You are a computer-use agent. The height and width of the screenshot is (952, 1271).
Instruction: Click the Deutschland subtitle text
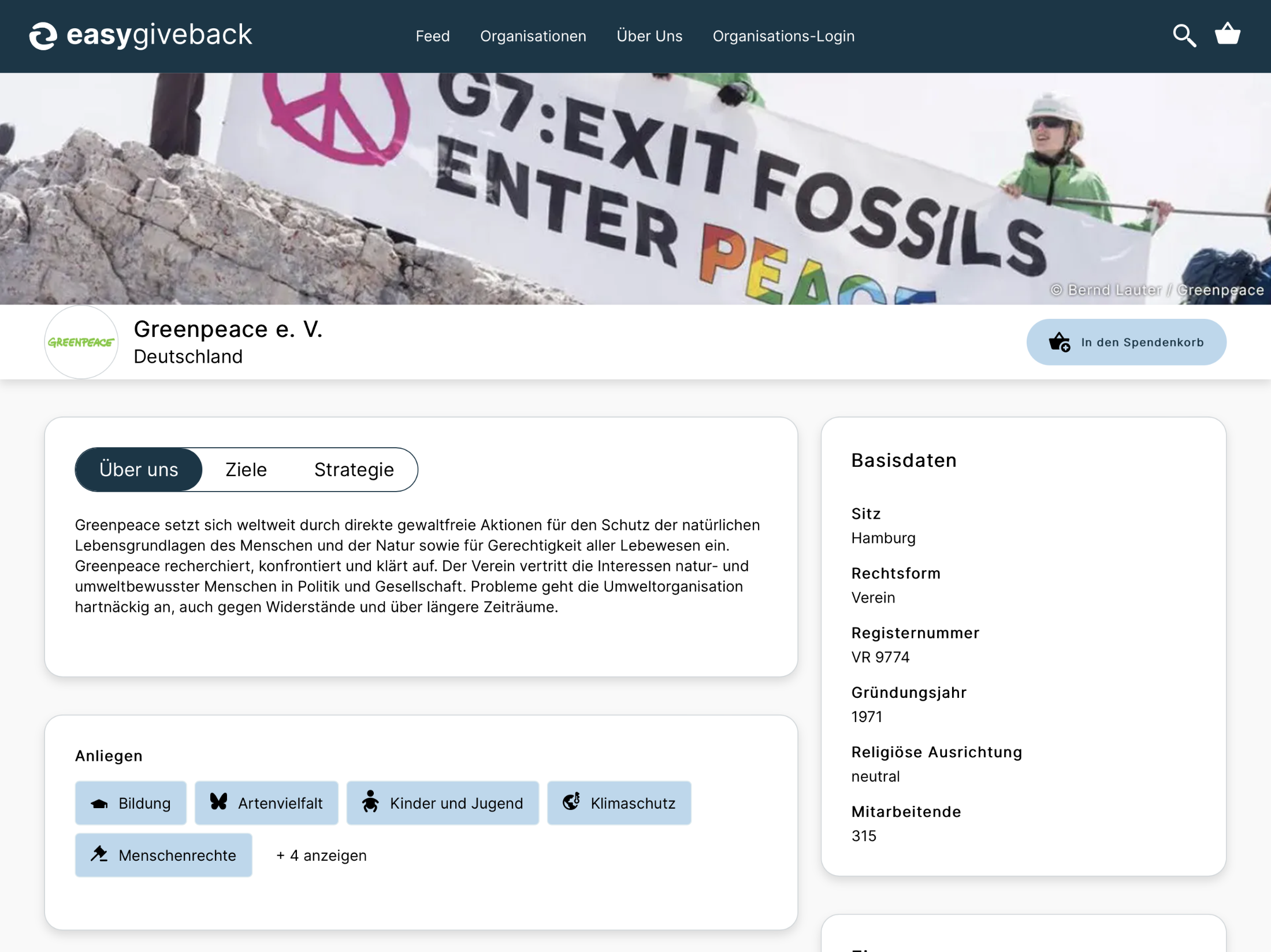(188, 357)
